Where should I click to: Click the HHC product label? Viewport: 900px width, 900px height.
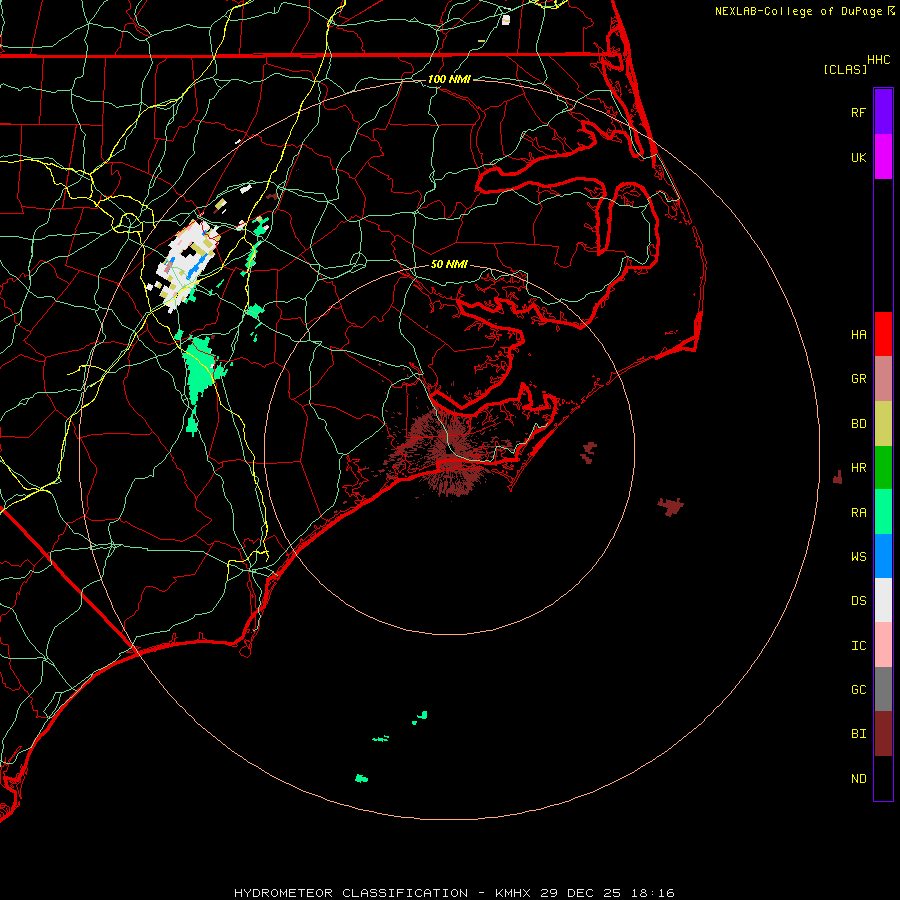point(879,60)
